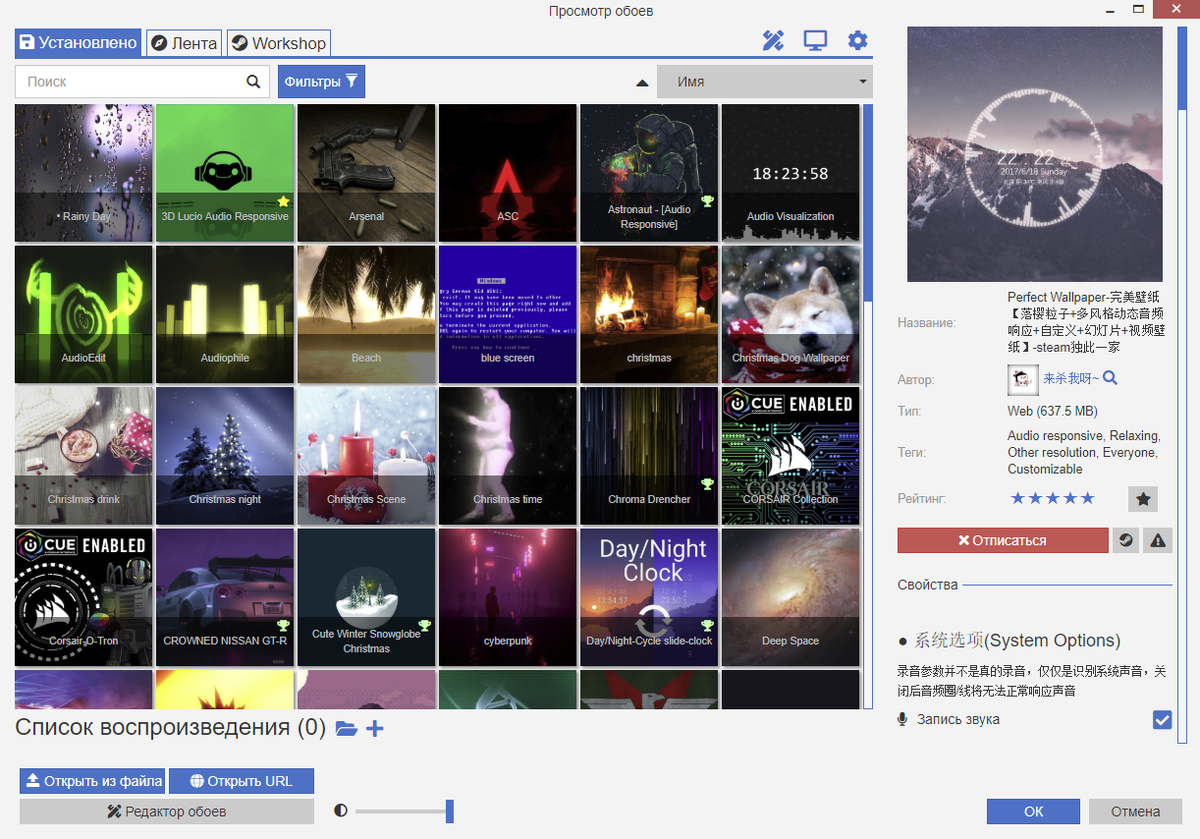This screenshot has width=1200, height=839.
Task: Confirm with the OK button
Action: coord(1033,811)
